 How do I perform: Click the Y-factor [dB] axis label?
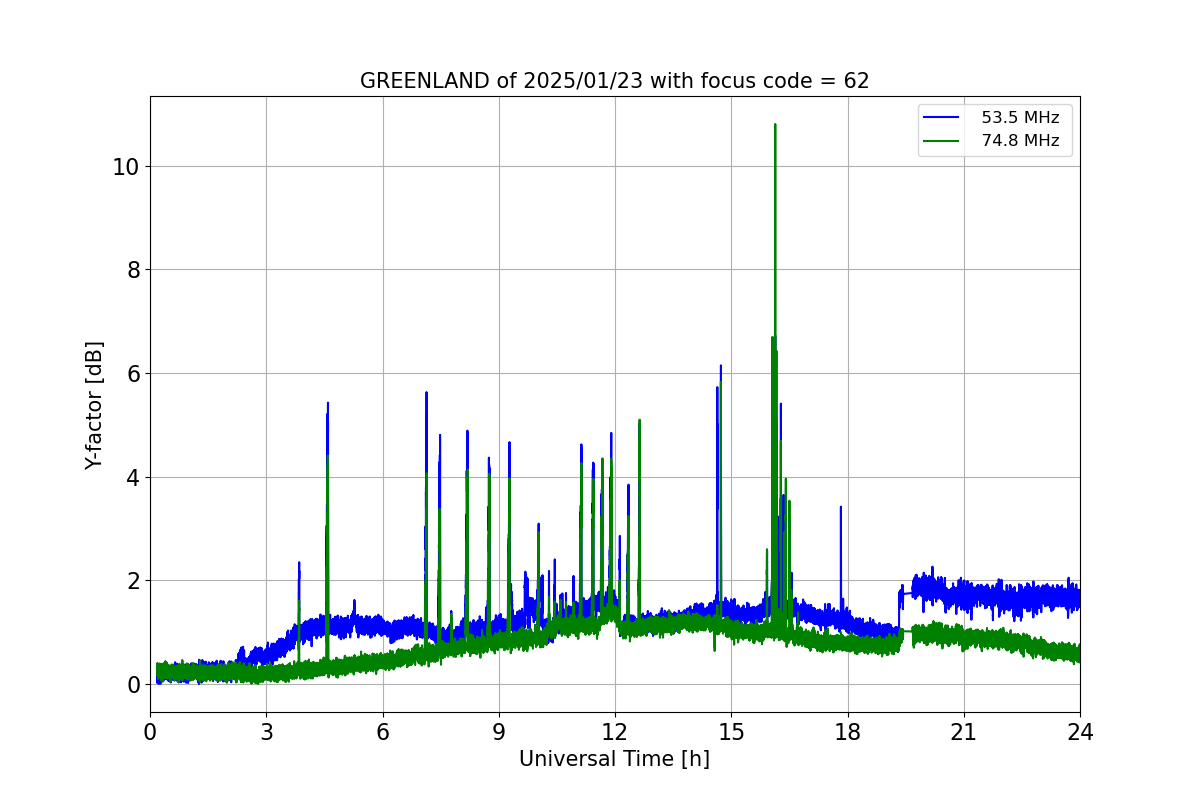[x=94, y=405]
